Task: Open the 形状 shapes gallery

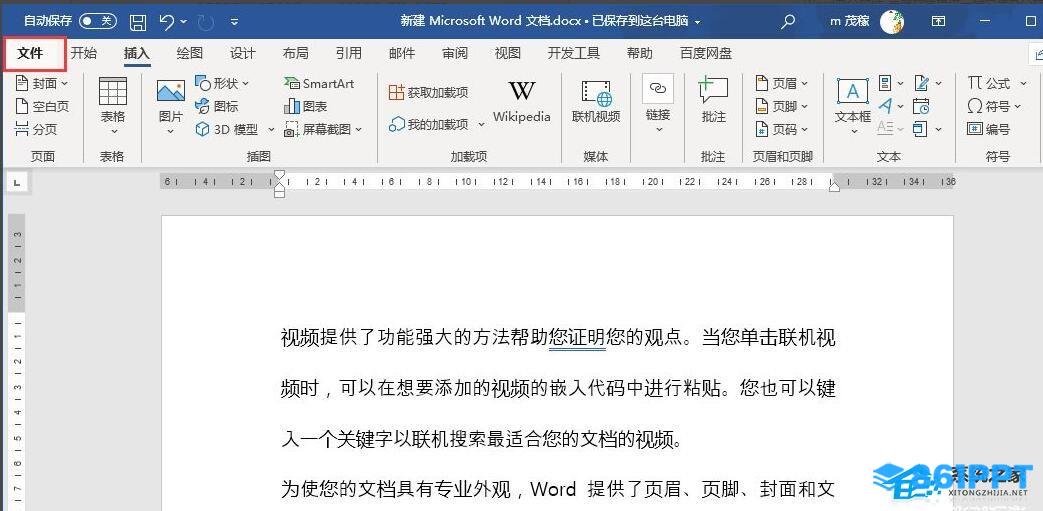Action: (222, 83)
